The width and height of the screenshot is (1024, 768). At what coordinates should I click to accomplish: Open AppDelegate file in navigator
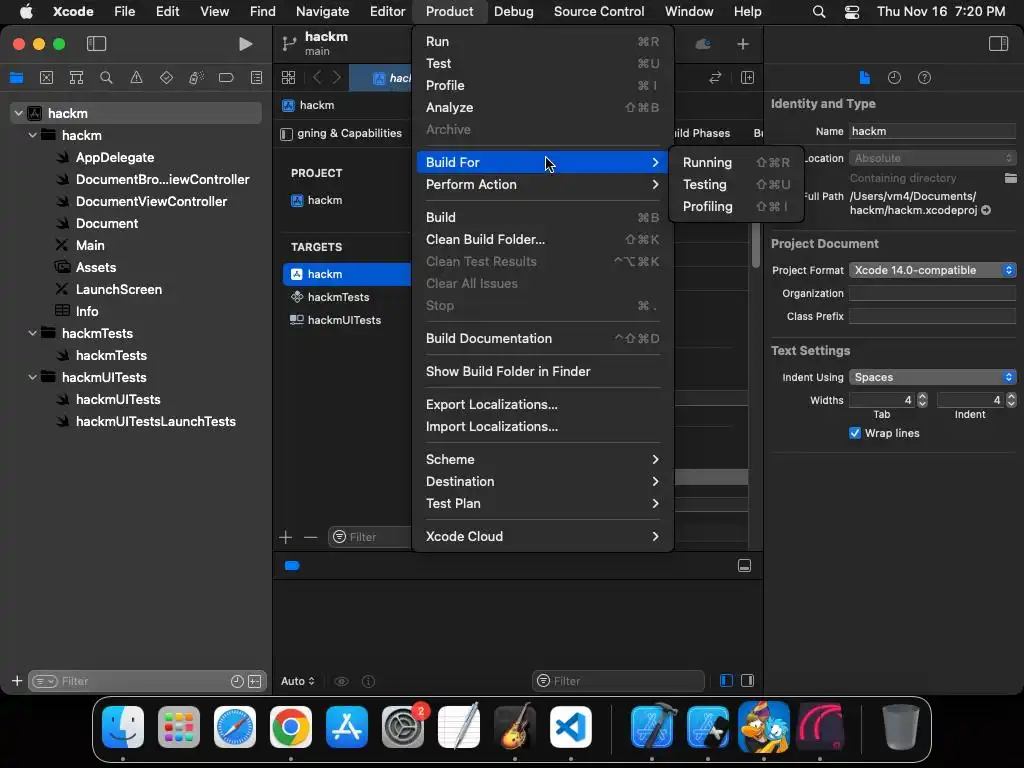coord(115,157)
